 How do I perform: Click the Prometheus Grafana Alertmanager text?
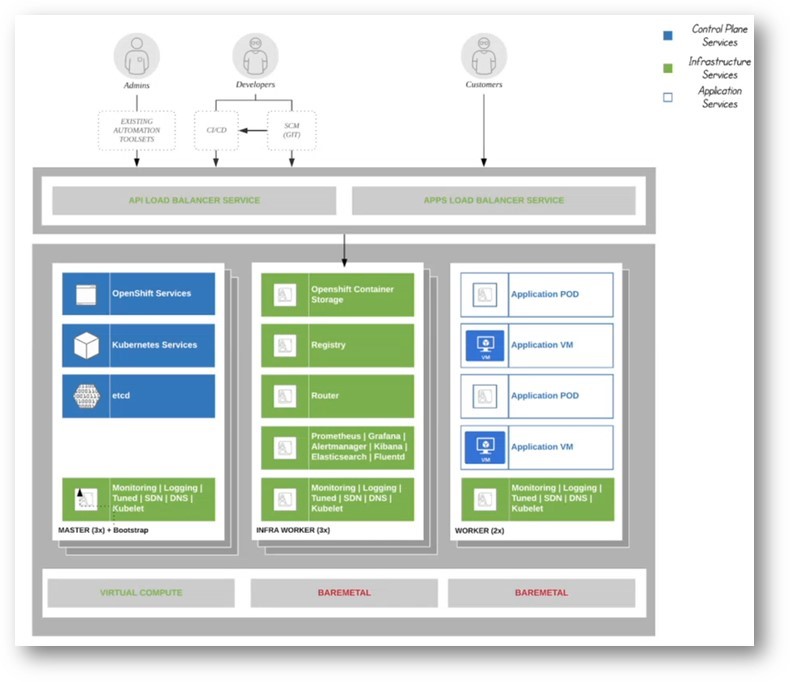click(359, 446)
